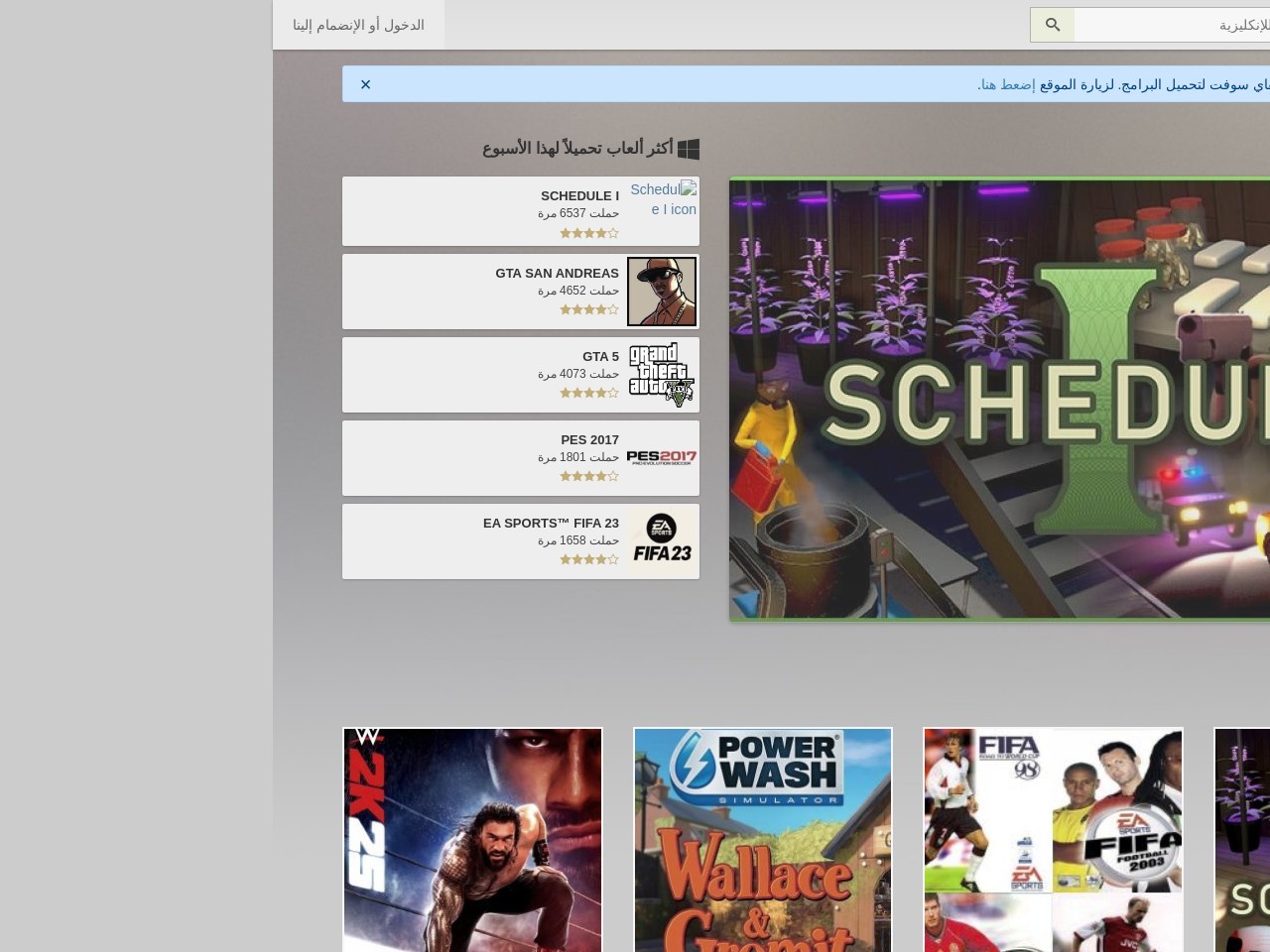Open the FIFA 98 collage cover
Viewport: 1270px width, 952px height.
1053,840
